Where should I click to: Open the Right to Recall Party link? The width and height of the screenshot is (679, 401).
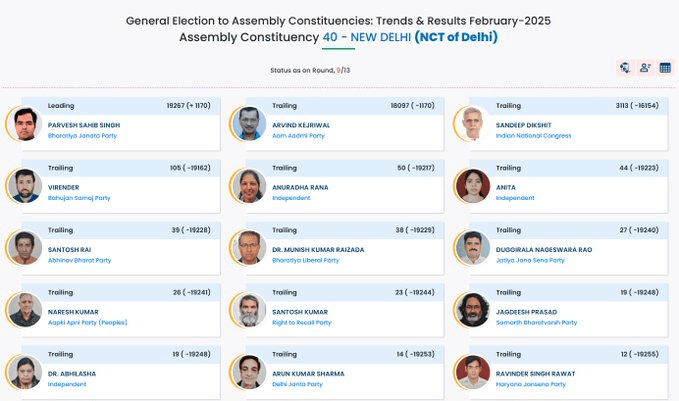[x=301, y=323]
